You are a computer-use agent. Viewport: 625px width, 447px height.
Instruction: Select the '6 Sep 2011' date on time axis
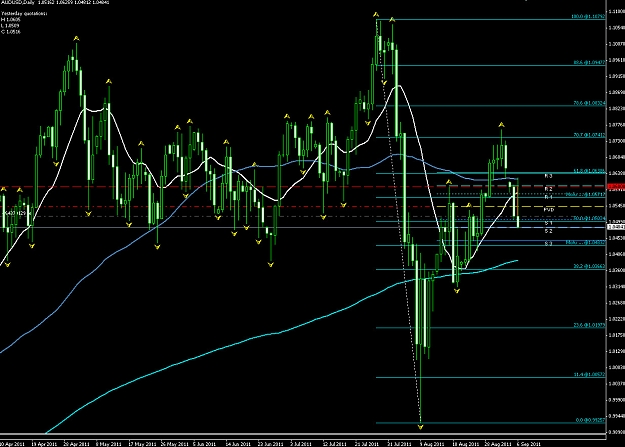tap(529, 444)
